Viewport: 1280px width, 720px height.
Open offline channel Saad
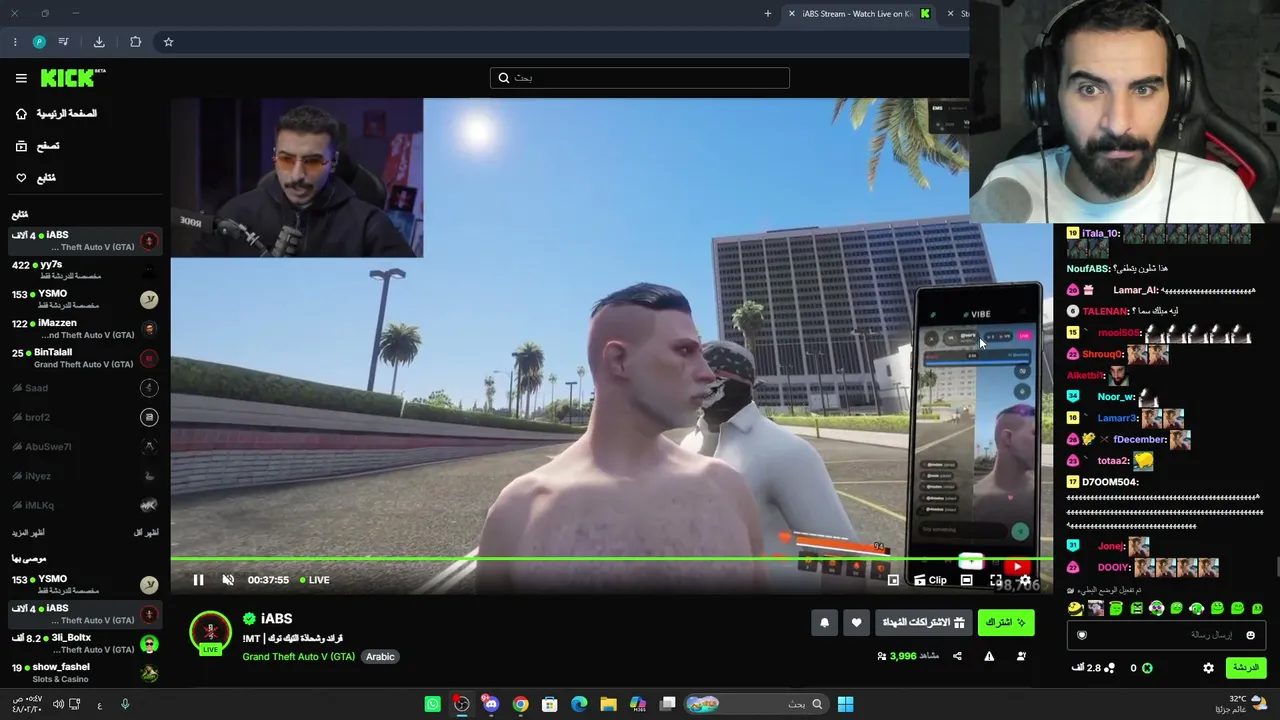[x=84, y=388]
